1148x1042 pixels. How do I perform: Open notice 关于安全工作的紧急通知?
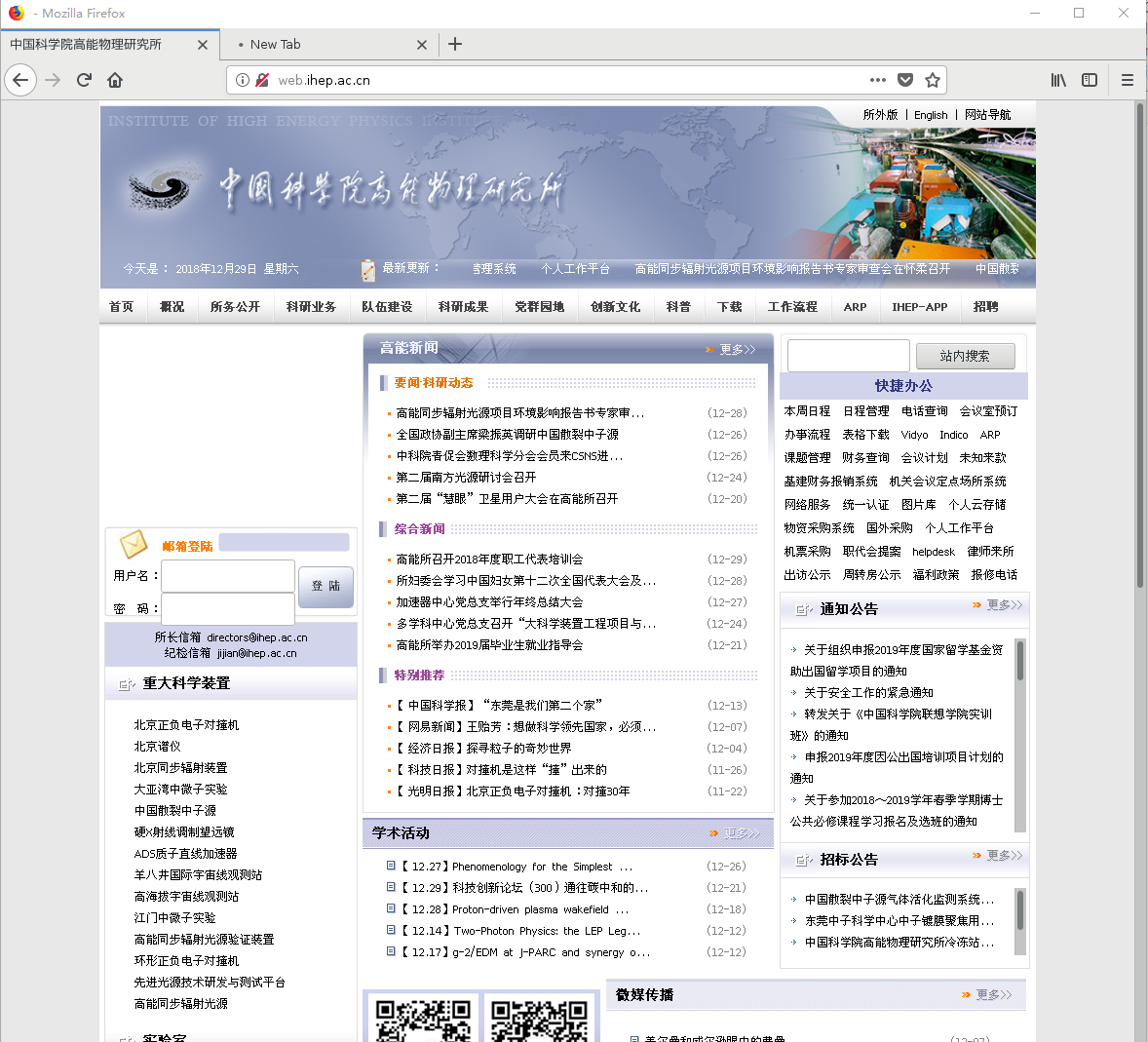pyautogui.click(x=868, y=693)
